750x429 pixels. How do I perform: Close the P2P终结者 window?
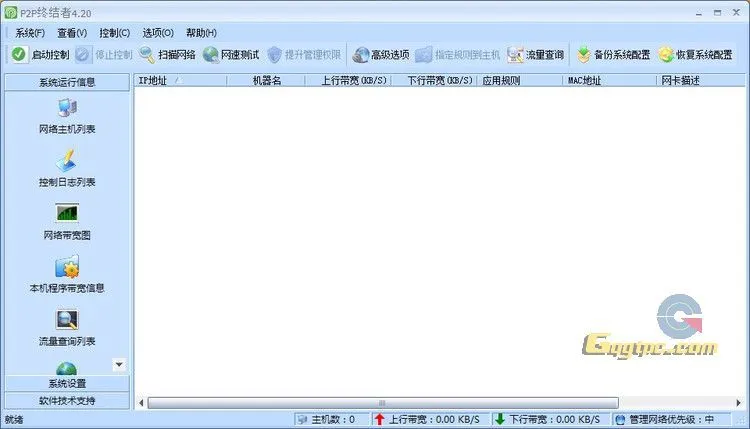(736, 12)
